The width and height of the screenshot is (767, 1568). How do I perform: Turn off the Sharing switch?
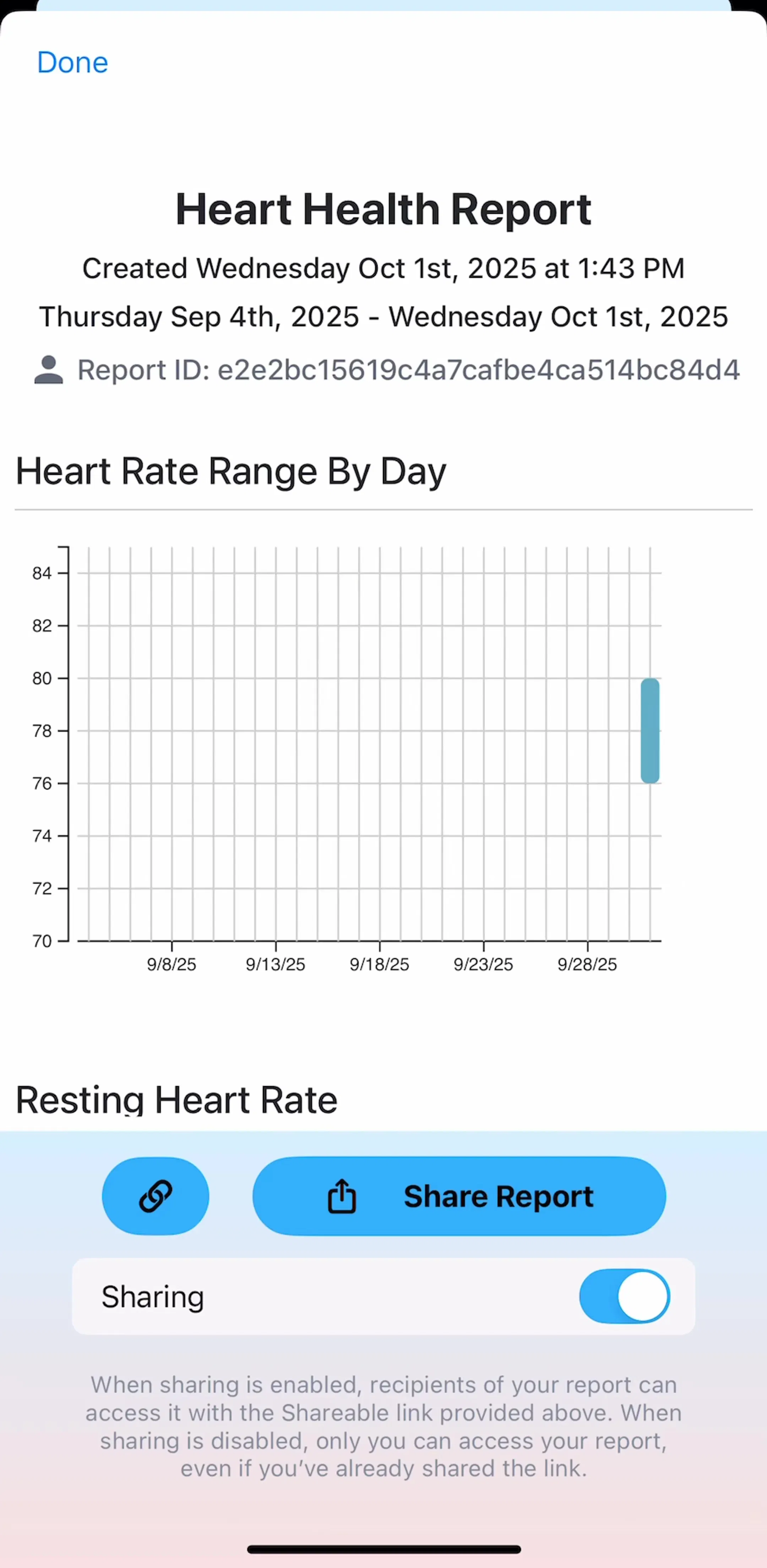click(x=624, y=1296)
